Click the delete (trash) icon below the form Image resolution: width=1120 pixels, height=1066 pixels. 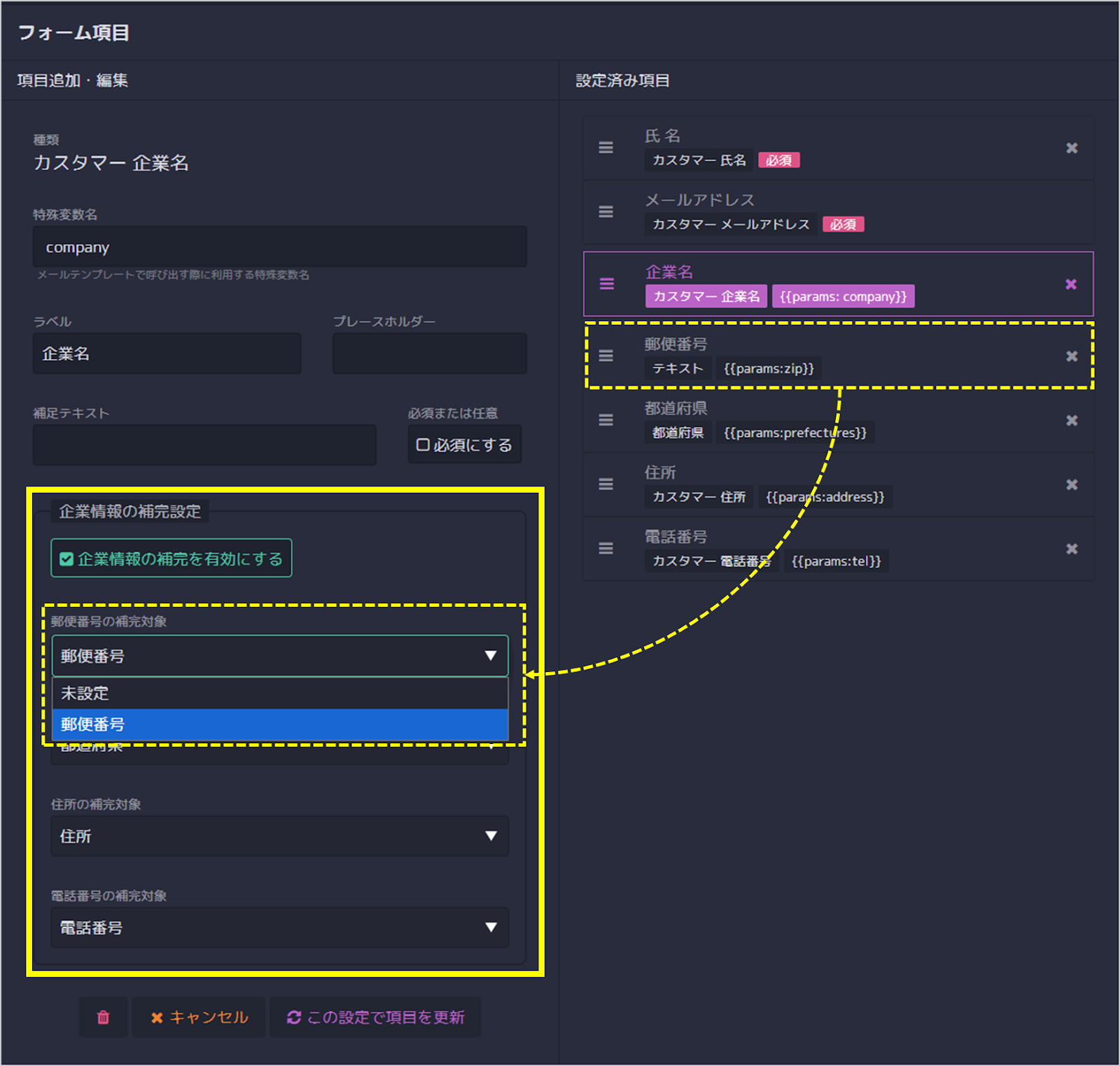click(x=103, y=1017)
